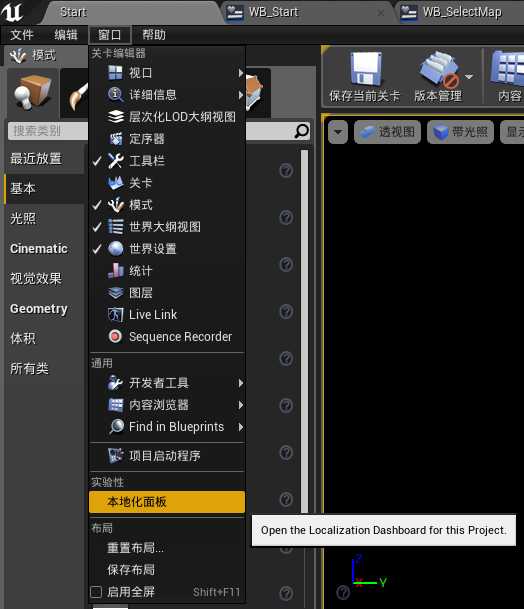The width and height of the screenshot is (524, 609).
Task: Open the 定序器 sequencer panel
Action: [x=167, y=139]
